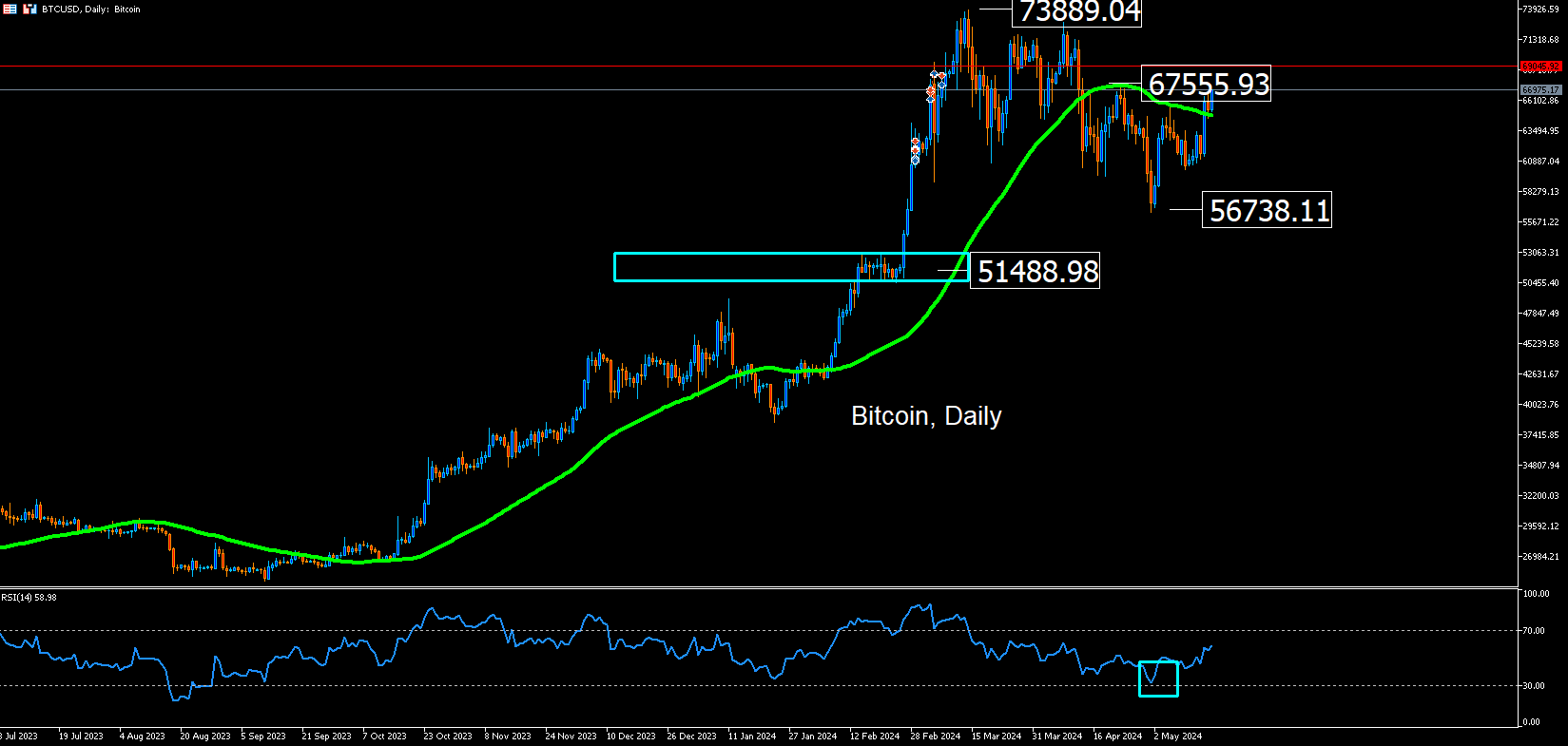Click the 7 Oct 2023 date label
This screenshot has width=1568, height=746.
tap(384, 736)
